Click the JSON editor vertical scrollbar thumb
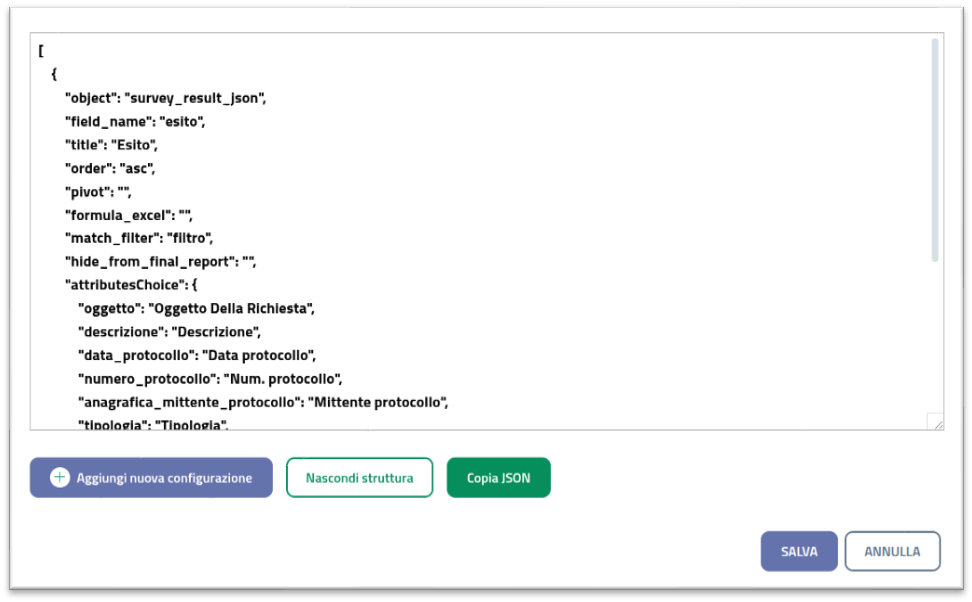972x602 pixels. 935,150
